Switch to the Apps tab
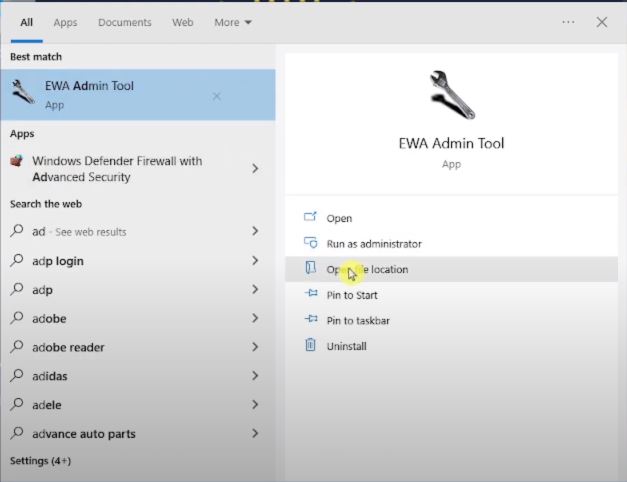 click(x=65, y=22)
